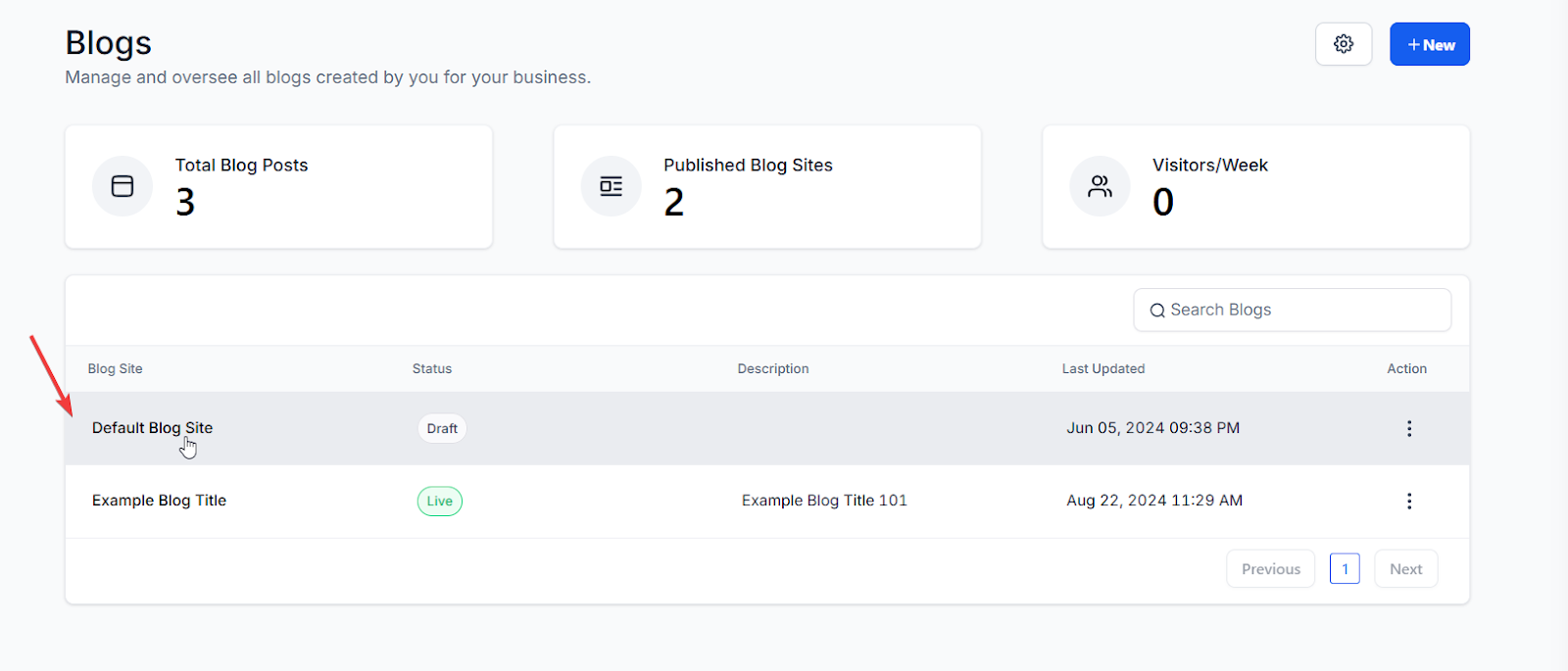Click the Blog Site column header

[116, 369]
